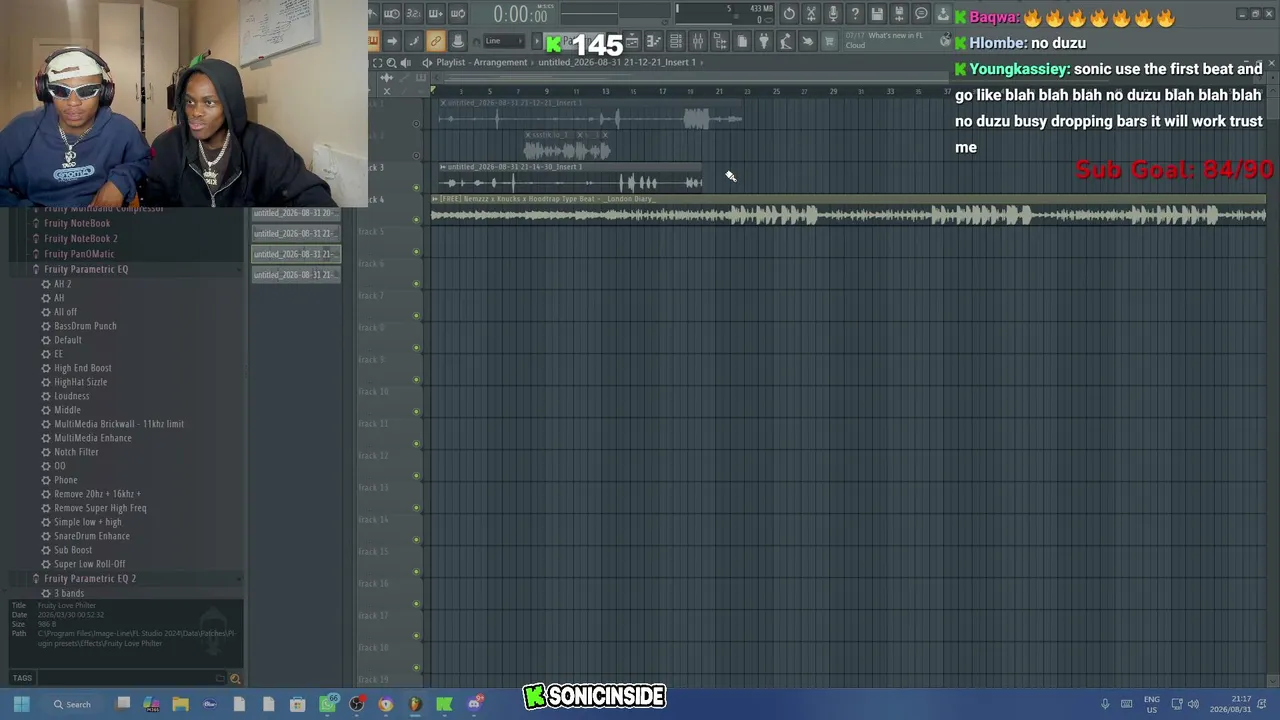The width and height of the screenshot is (1280, 720).
Task: Toggle the link (multilink controllers) button
Action: pos(435,41)
